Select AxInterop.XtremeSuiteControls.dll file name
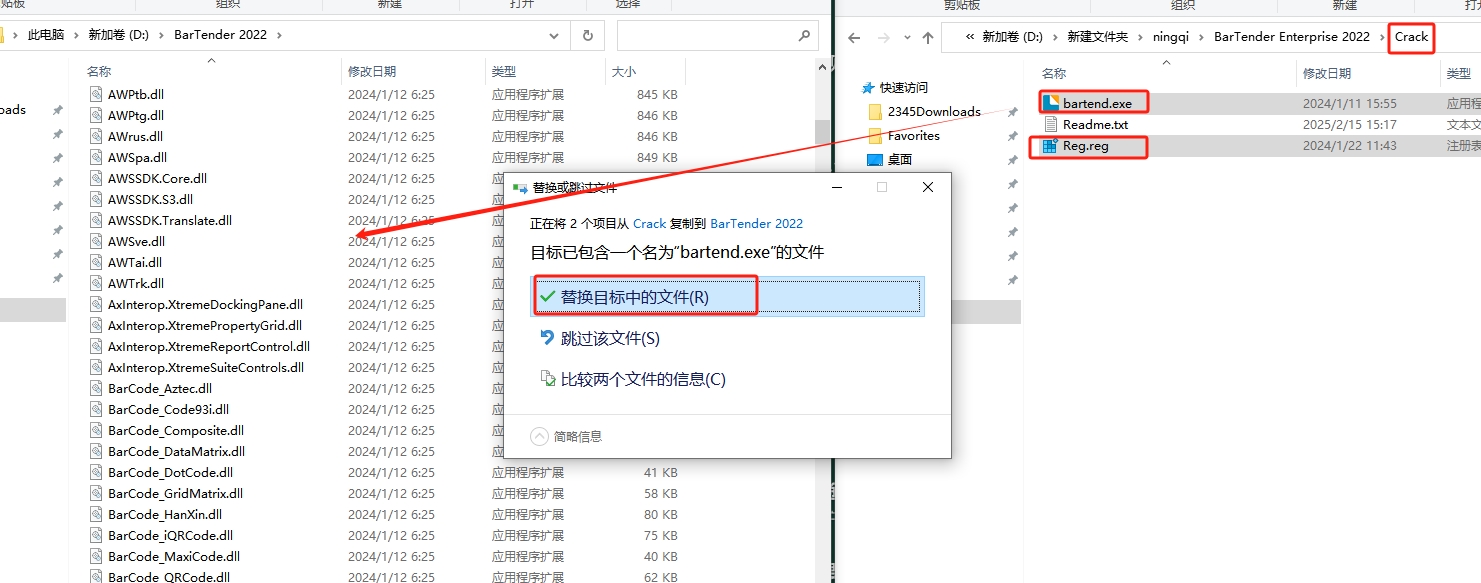 click(205, 367)
